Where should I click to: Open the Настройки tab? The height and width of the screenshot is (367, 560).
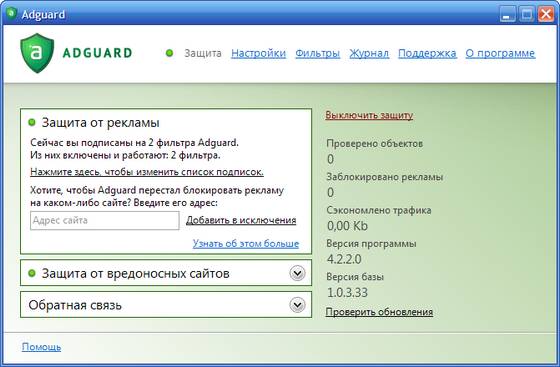click(x=259, y=53)
